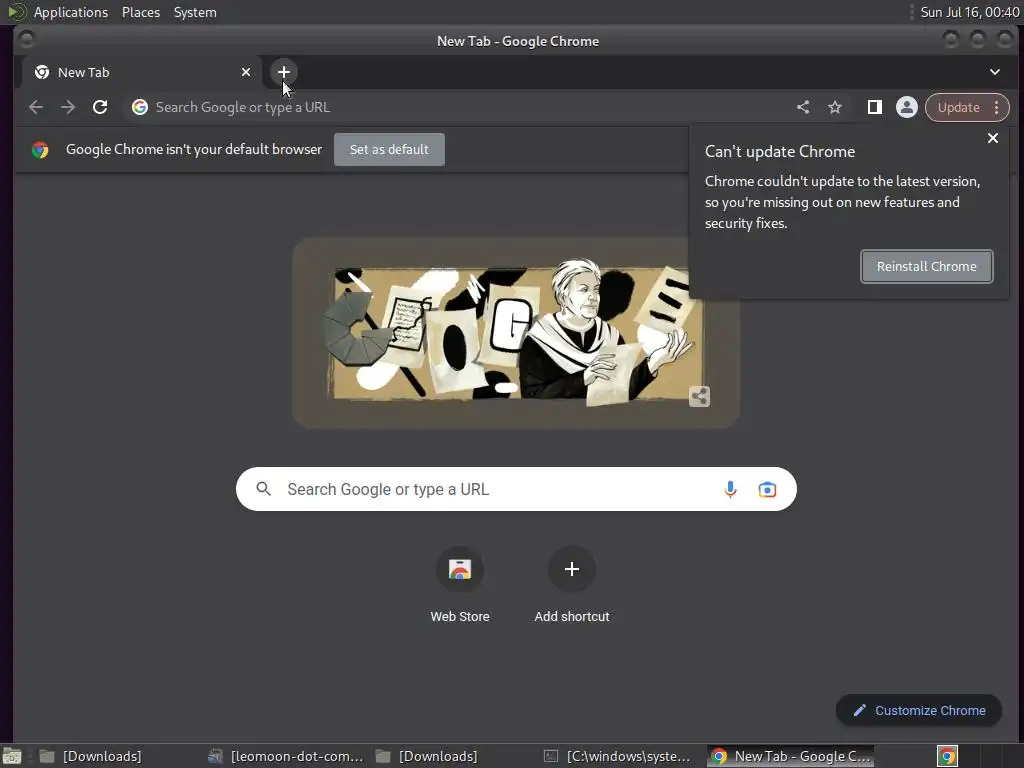Dismiss the Can't update Chrome popup
The image size is (1024, 768).
993,138
